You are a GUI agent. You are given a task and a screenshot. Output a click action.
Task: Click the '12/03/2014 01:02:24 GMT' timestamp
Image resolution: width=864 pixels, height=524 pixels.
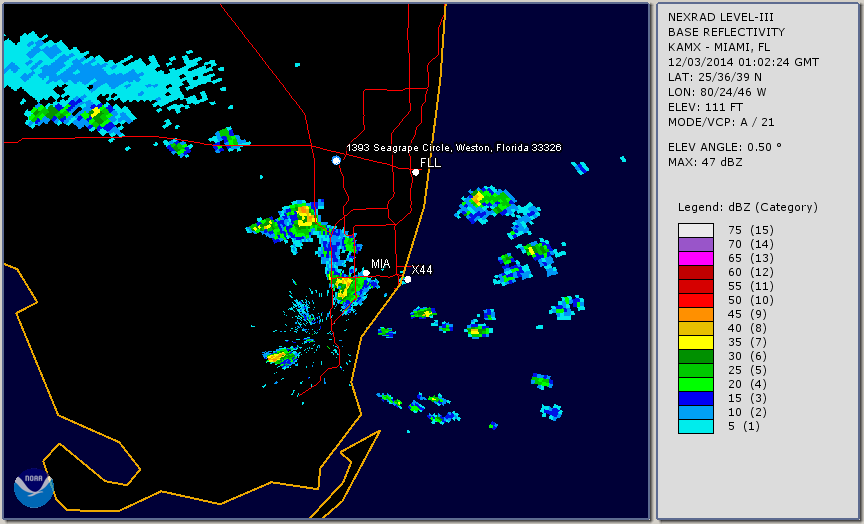743,62
